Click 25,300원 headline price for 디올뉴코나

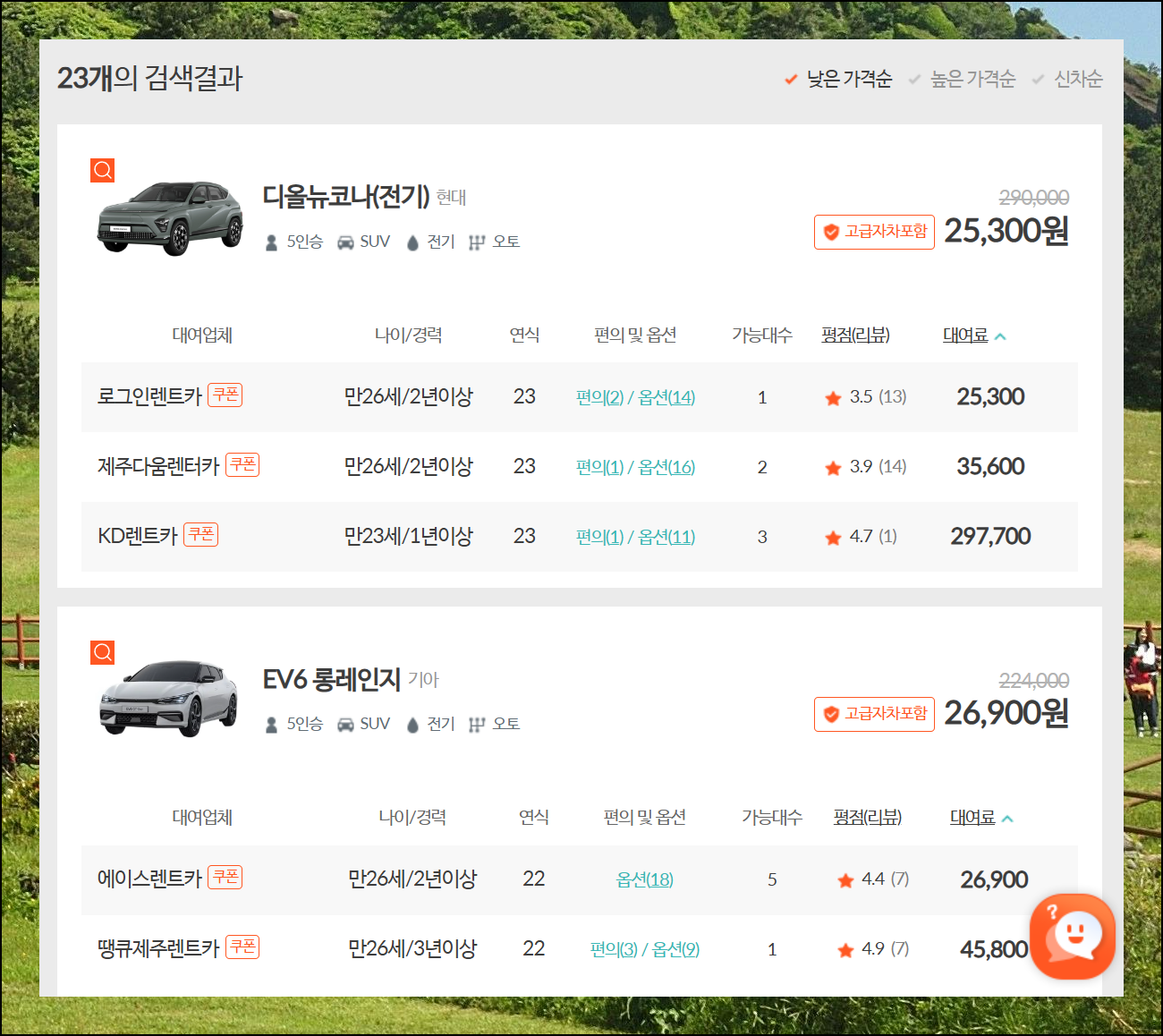click(x=1006, y=231)
